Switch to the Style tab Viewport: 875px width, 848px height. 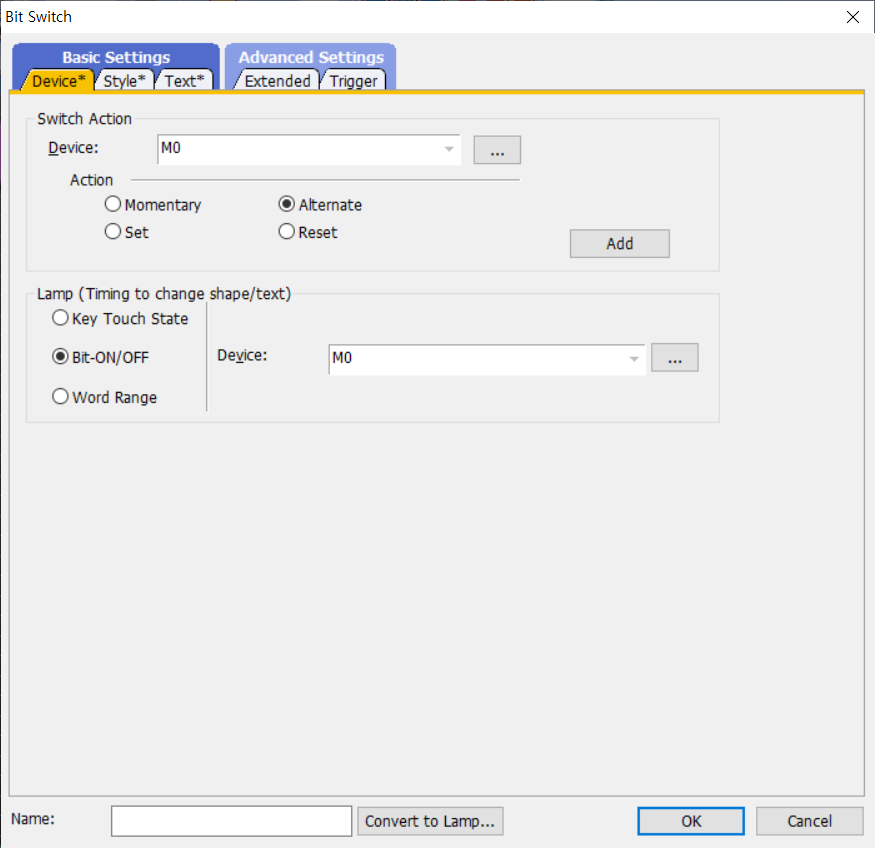click(x=124, y=81)
